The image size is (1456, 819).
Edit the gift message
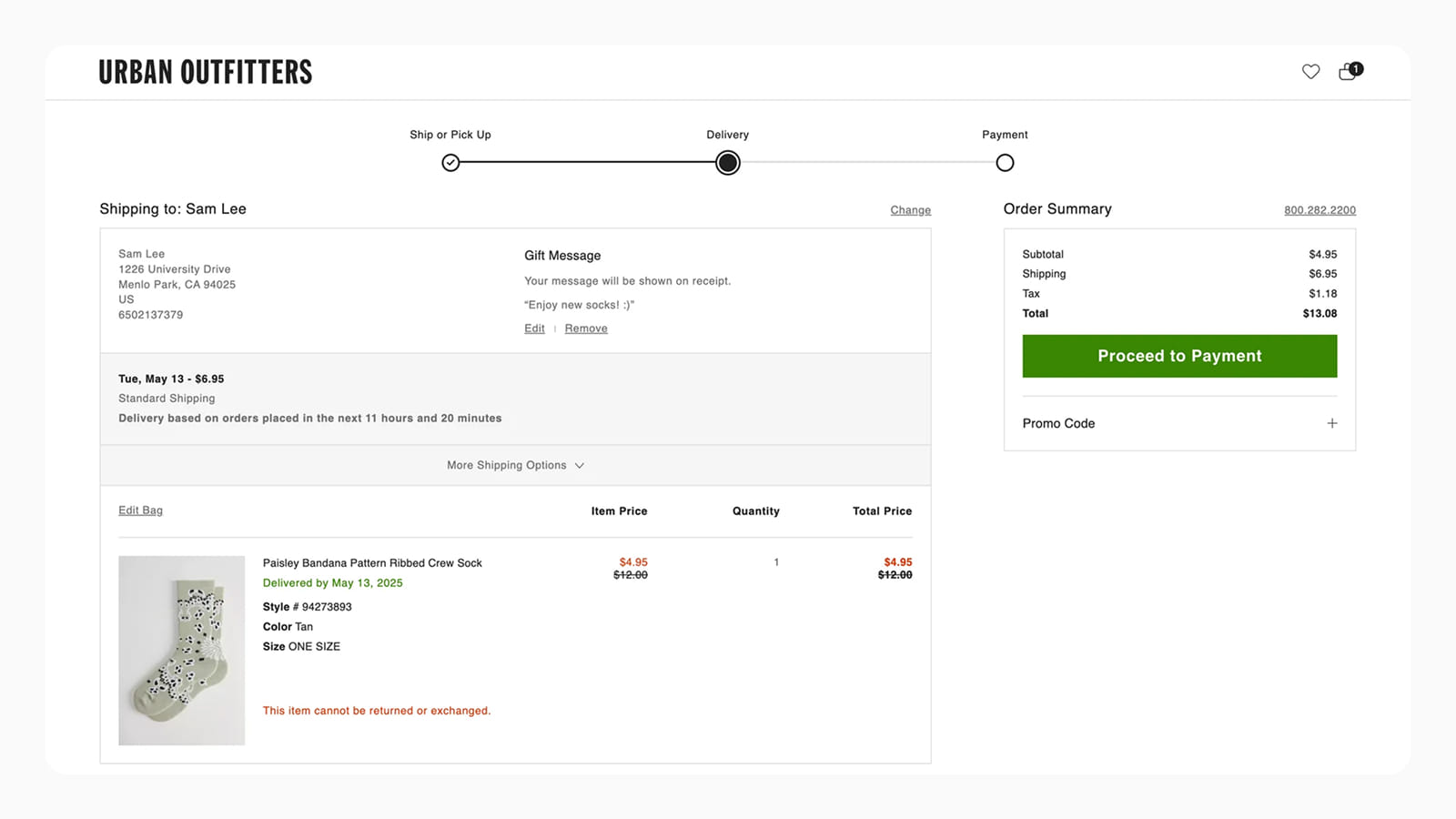click(534, 329)
